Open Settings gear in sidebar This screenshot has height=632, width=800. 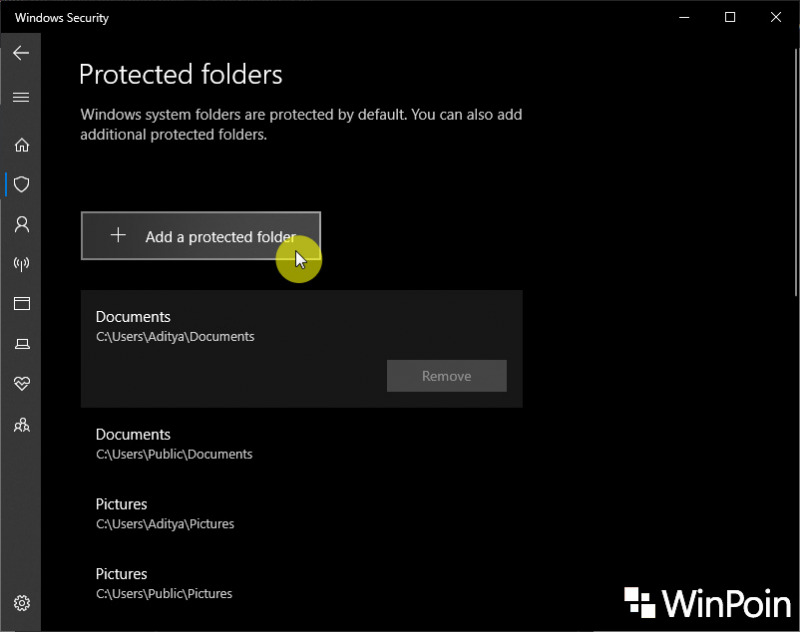pos(21,603)
